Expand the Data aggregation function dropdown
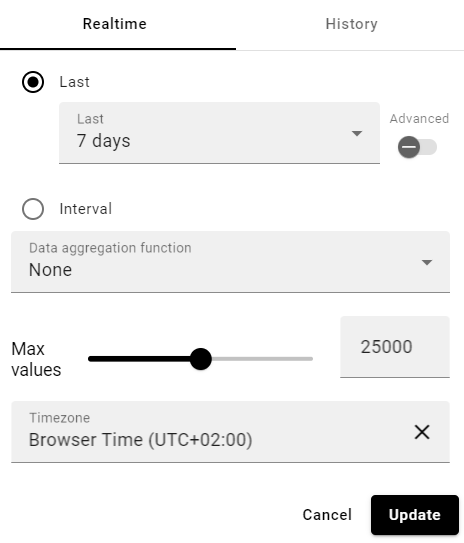The width and height of the screenshot is (464, 543). coord(230,262)
